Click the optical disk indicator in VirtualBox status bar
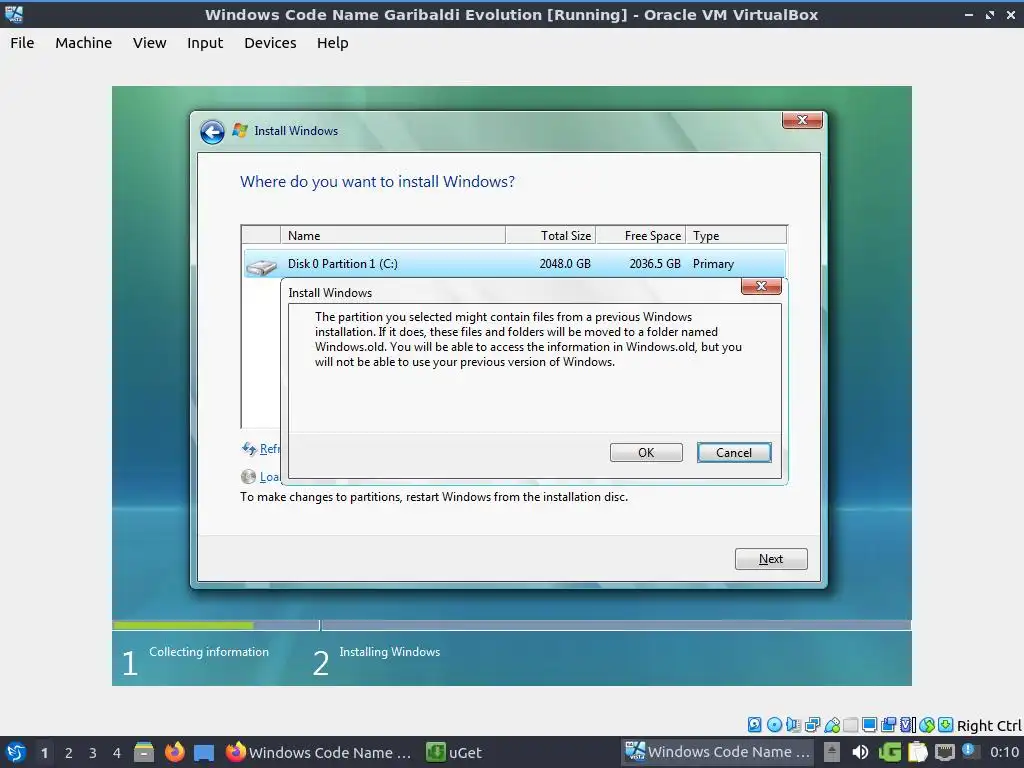 (x=775, y=724)
